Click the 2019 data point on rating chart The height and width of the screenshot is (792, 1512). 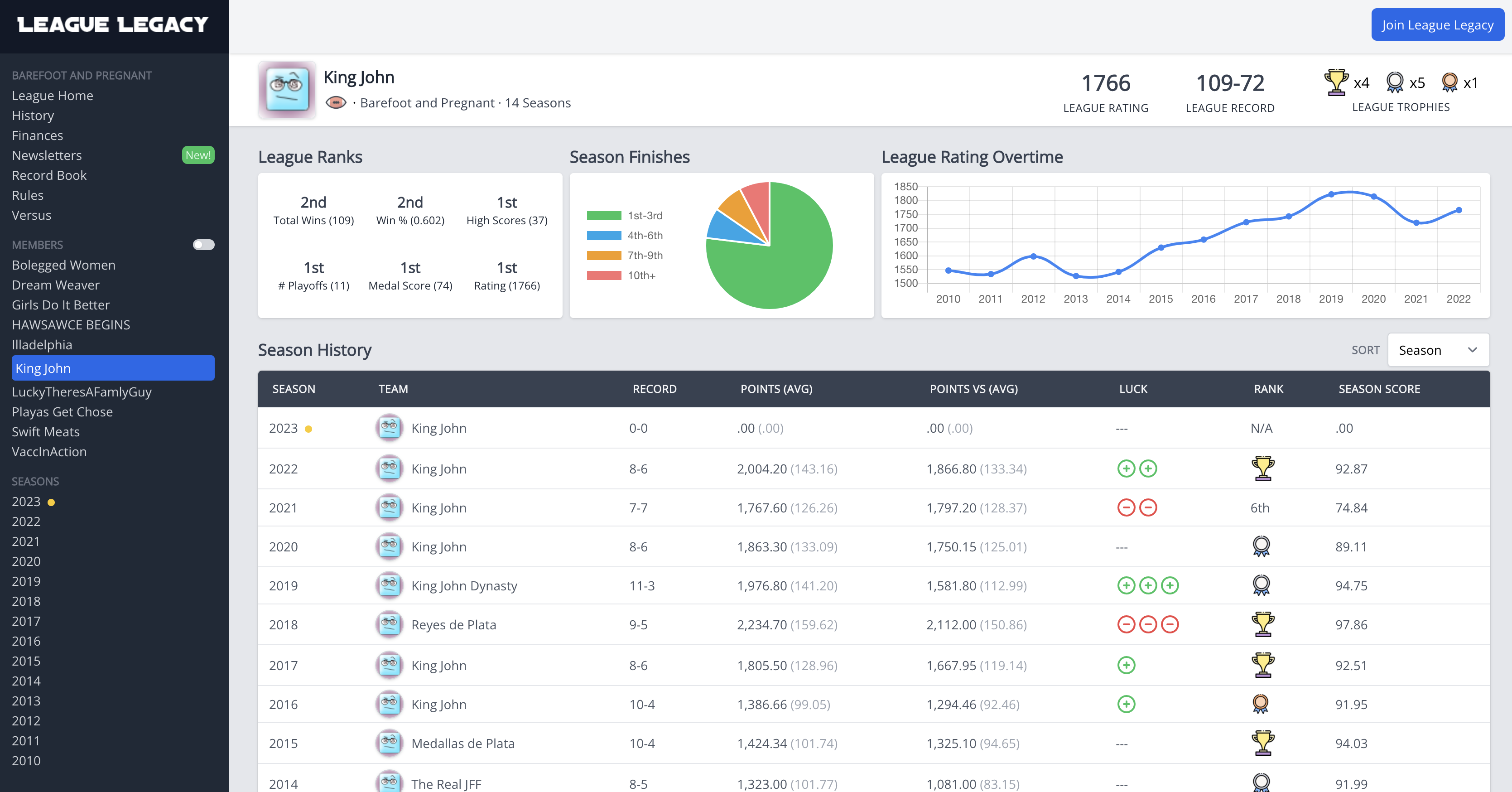[1331, 194]
